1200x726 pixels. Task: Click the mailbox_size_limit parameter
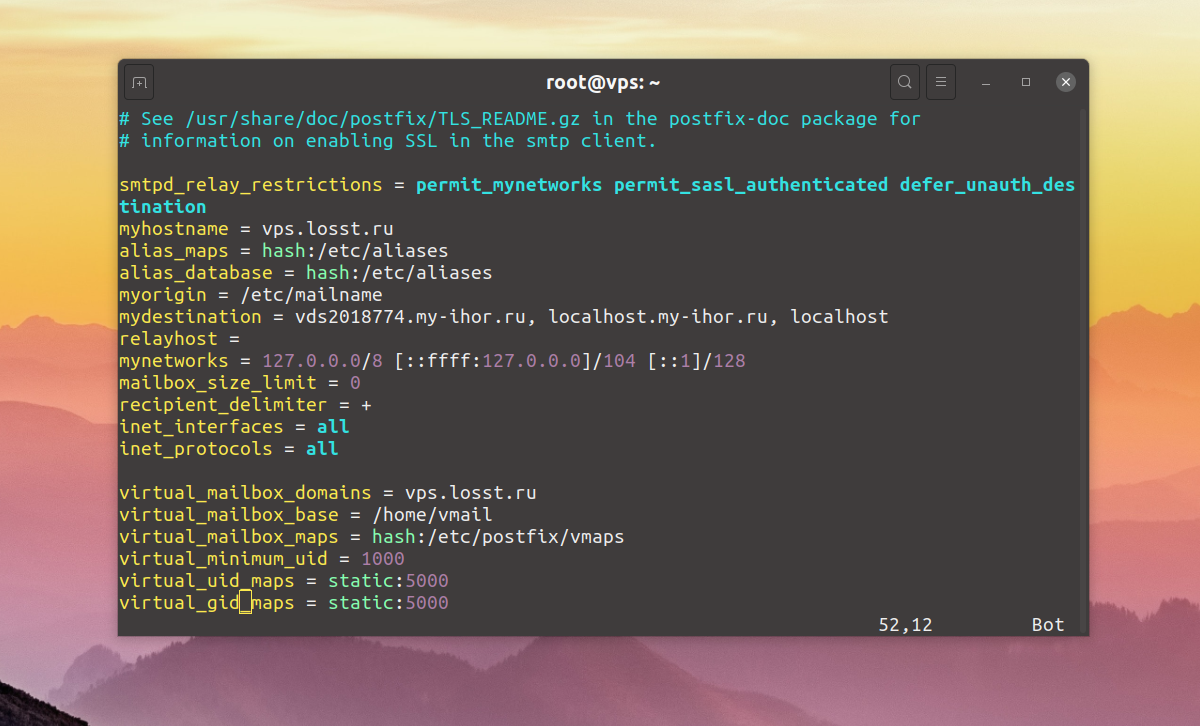pyautogui.click(x=218, y=383)
